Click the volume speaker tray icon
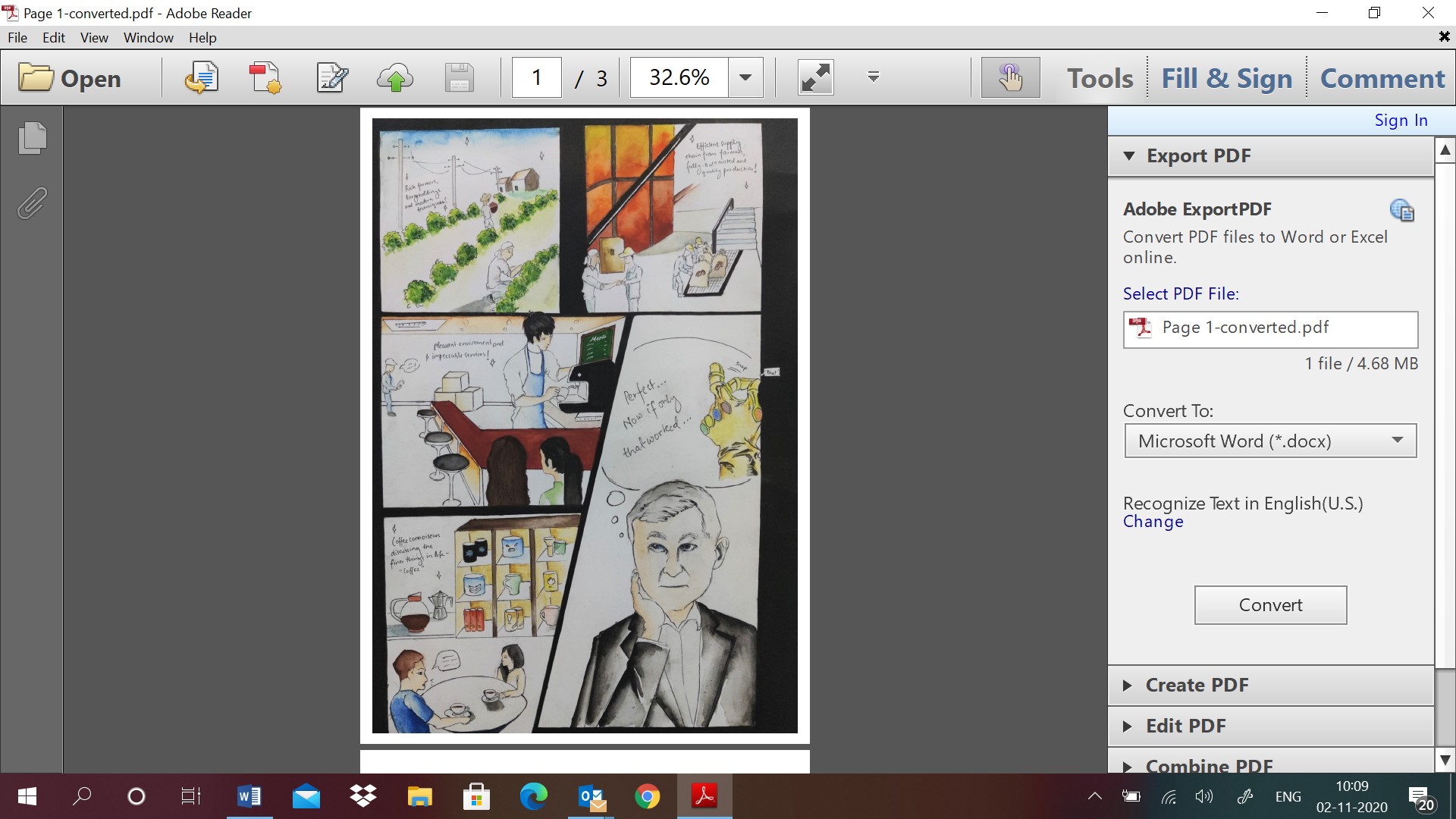Viewport: 1456px width, 819px height. tap(1203, 796)
